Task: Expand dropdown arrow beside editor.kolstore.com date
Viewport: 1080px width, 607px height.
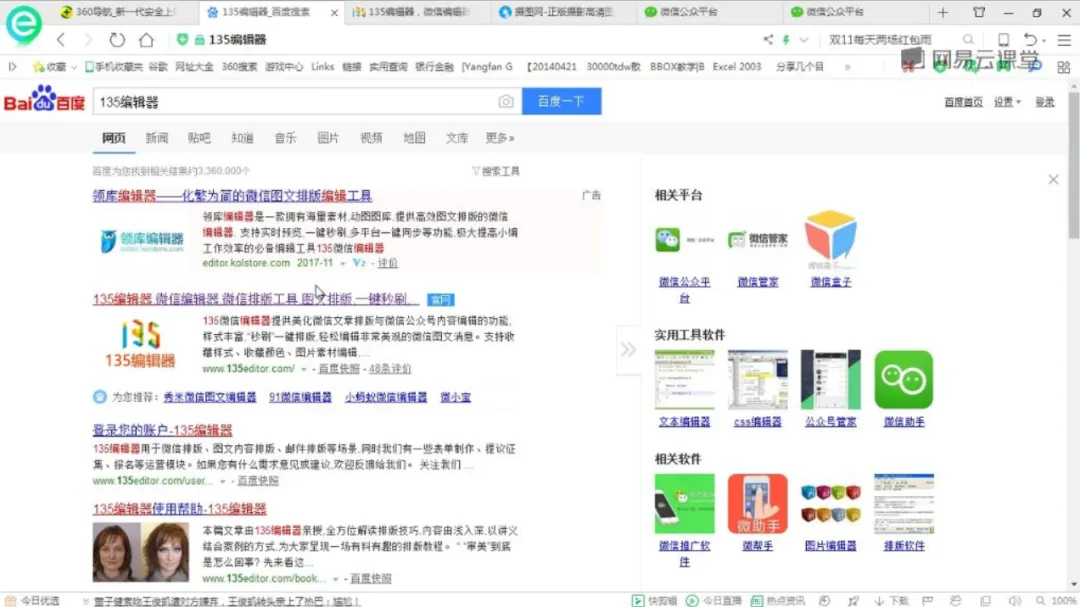Action: point(342,263)
